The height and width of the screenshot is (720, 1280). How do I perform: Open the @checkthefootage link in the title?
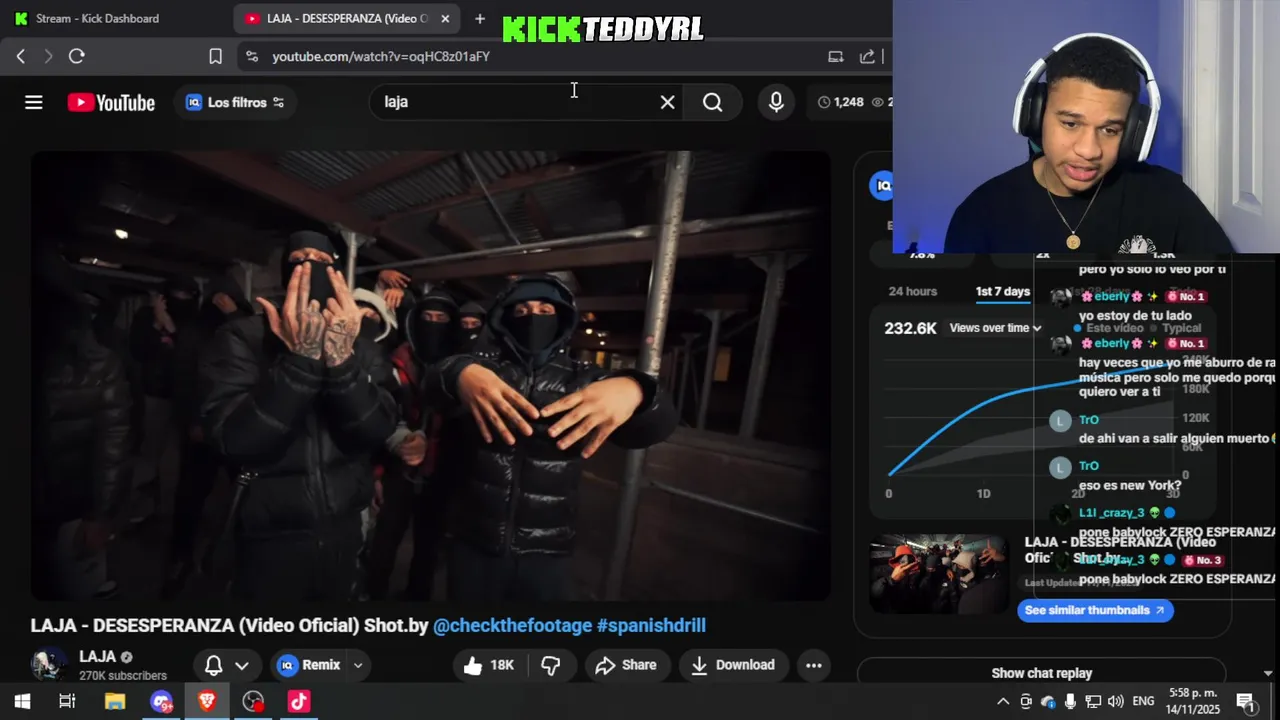[x=512, y=626]
